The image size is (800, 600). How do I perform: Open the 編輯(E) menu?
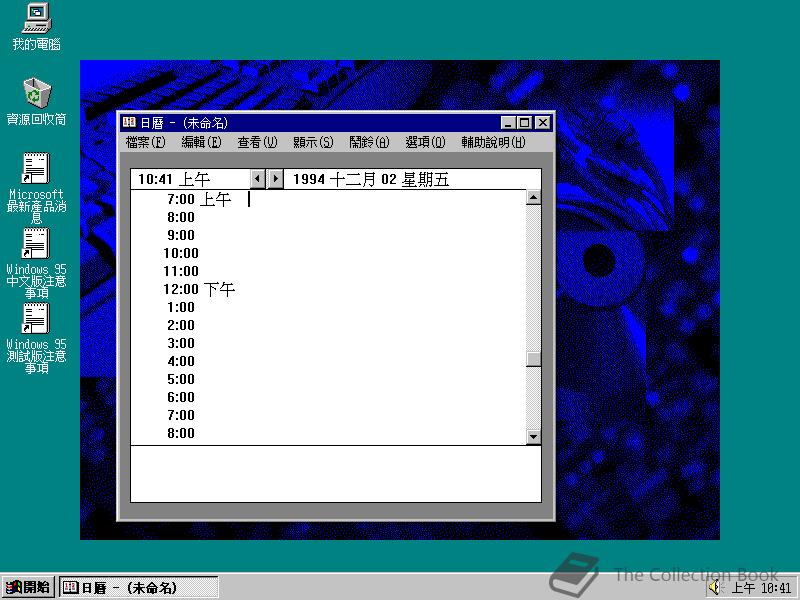201,142
